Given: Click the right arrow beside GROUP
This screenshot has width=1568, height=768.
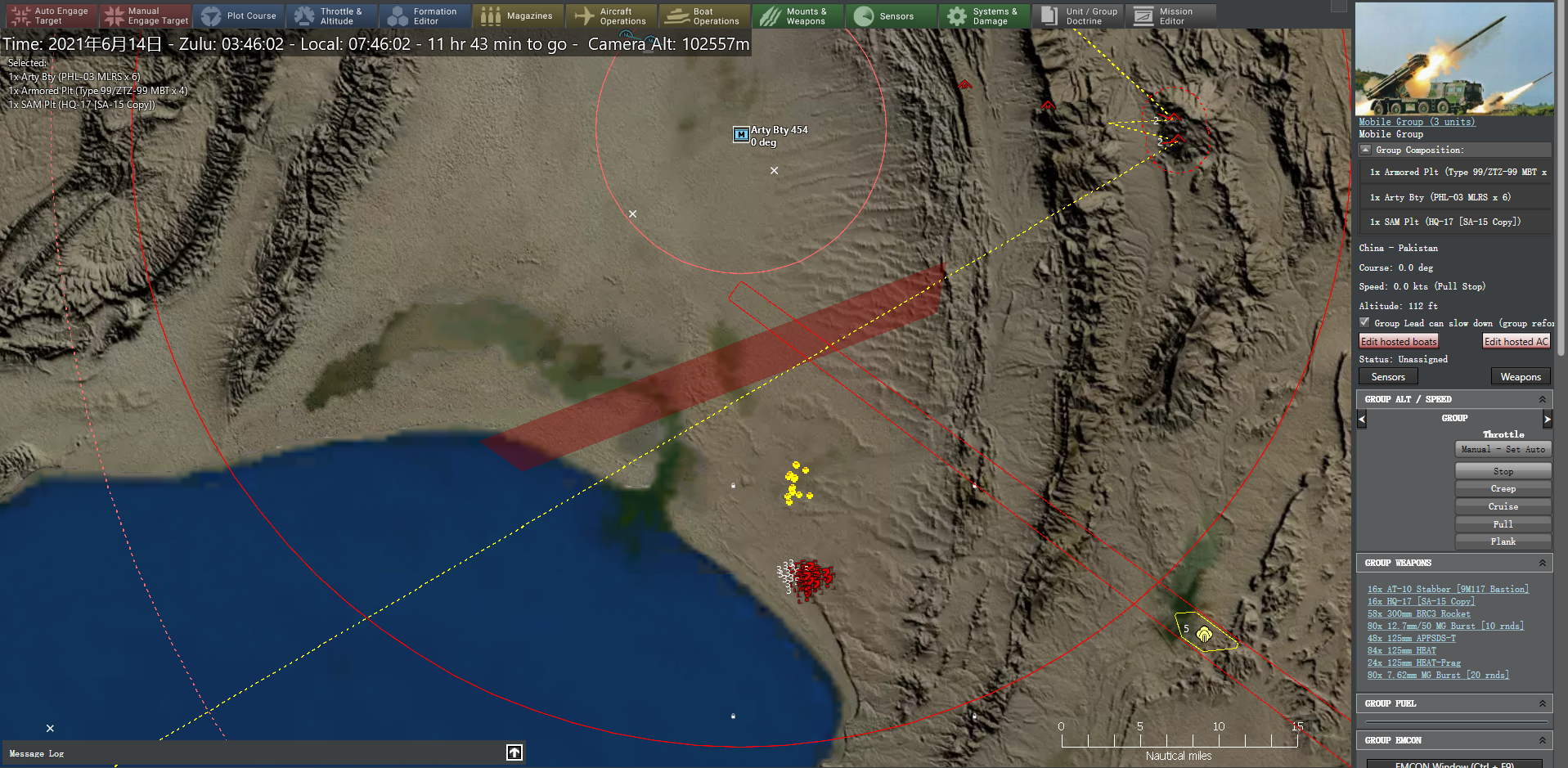Looking at the screenshot, I should (1547, 419).
